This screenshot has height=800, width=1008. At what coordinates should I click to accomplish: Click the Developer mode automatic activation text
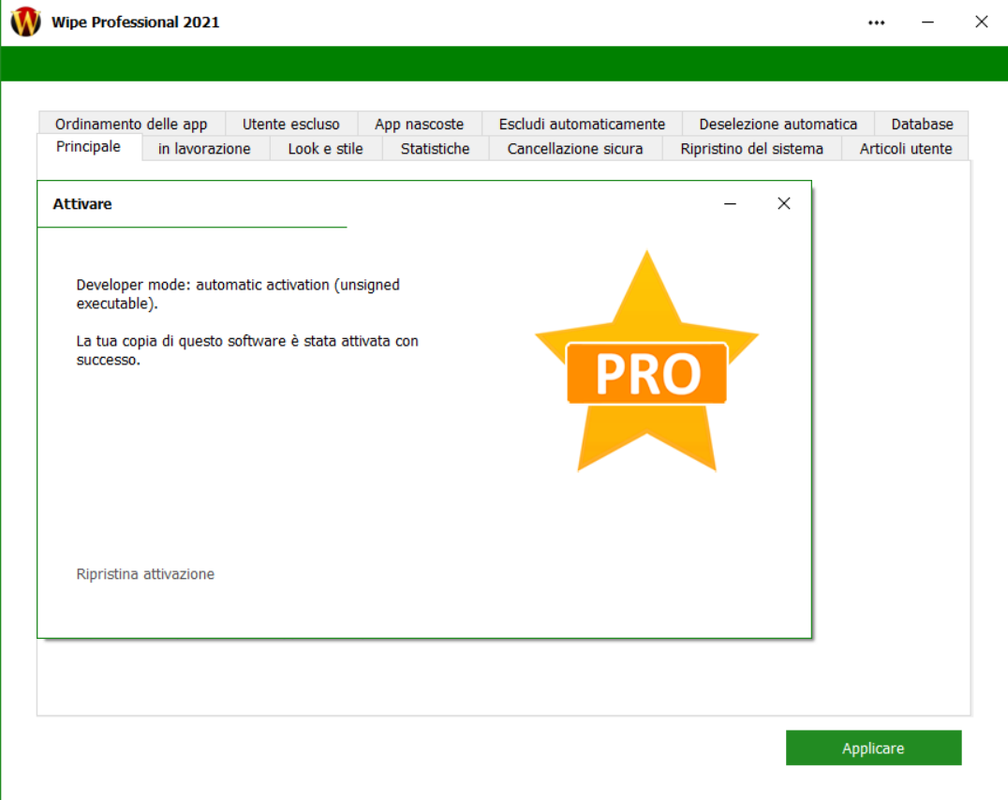238,294
